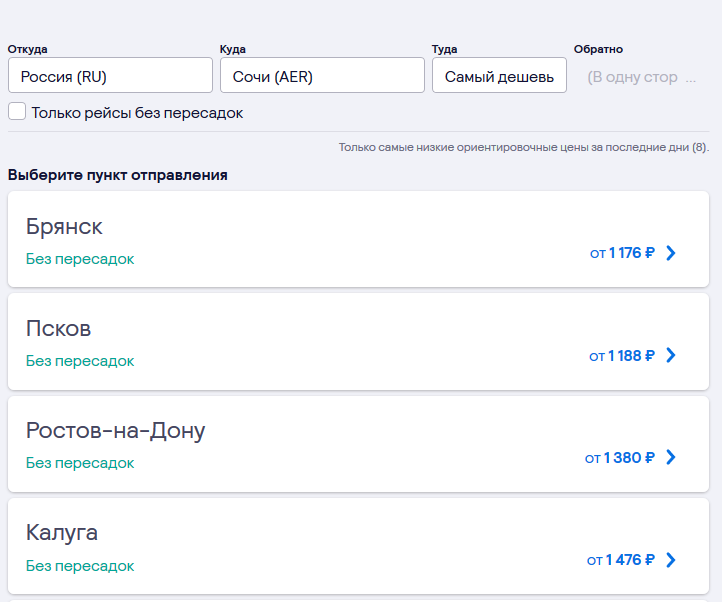This screenshot has height=602, width=722.
Task: Click the от 1 176 ₽ price
Action: [x=622, y=253]
